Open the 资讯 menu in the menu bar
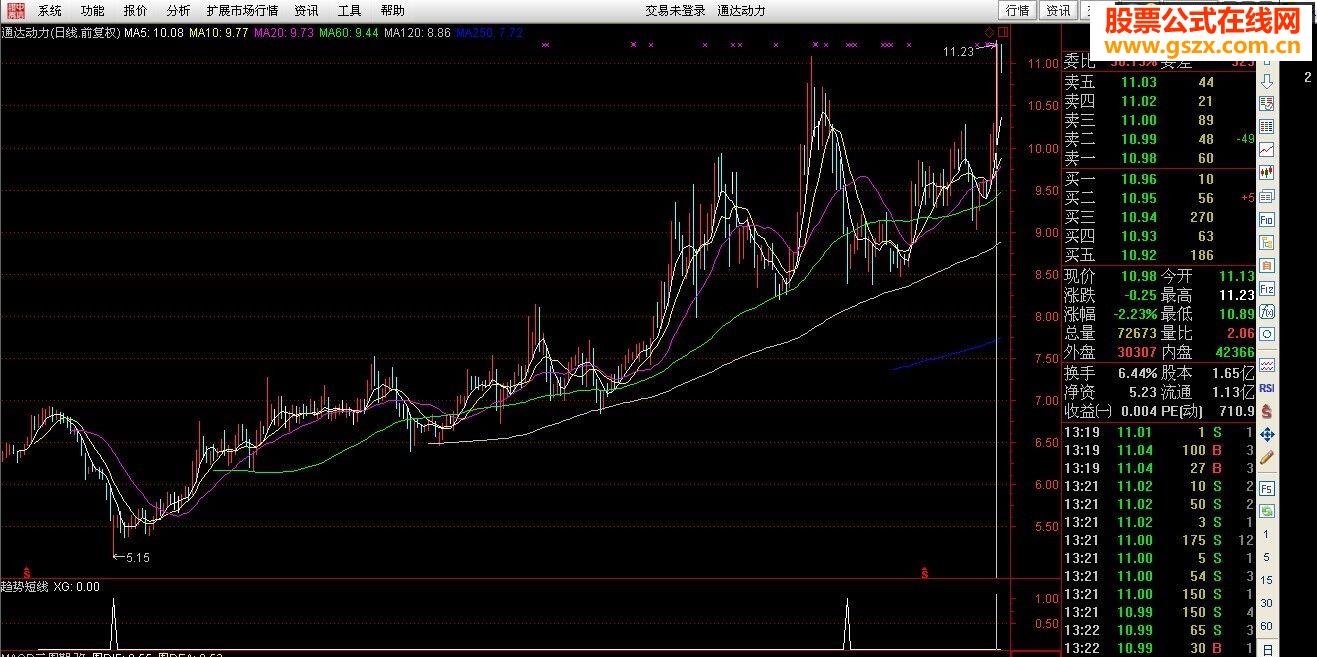Viewport: 1317px width, 657px height. pyautogui.click(x=306, y=11)
